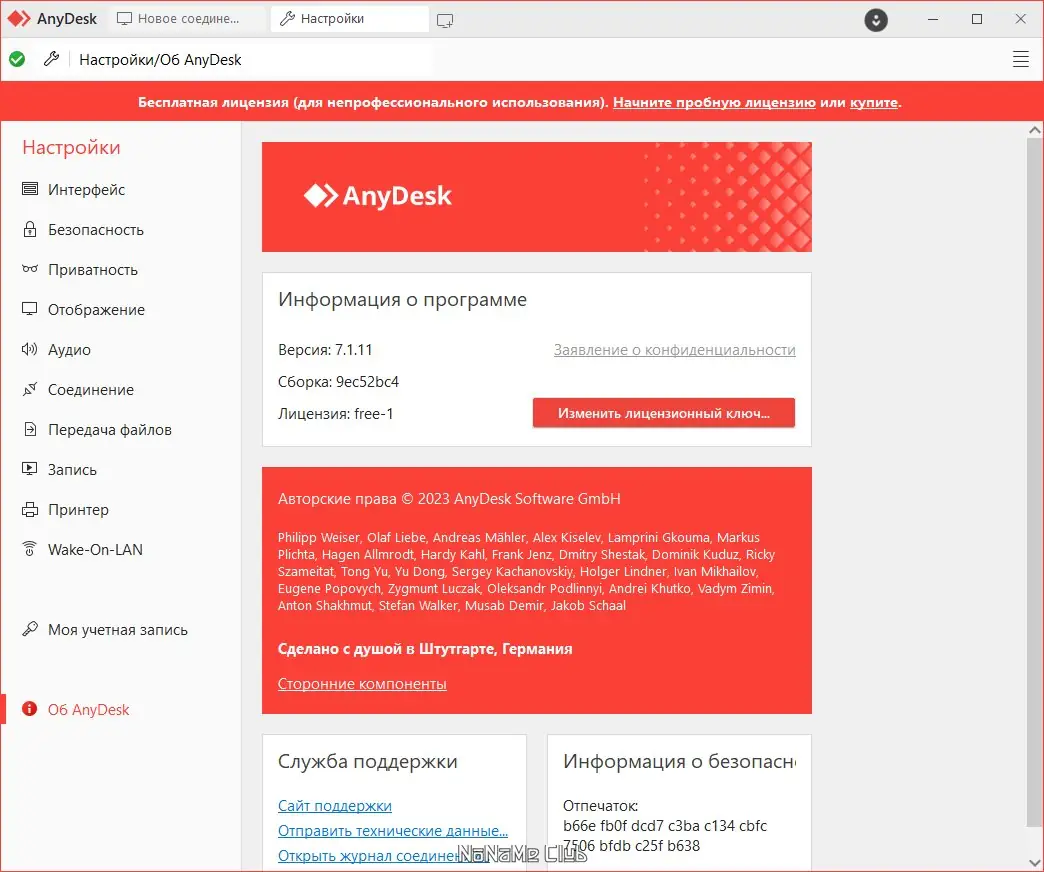The width and height of the screenshot is (1044, 872).
Task: Click the Приватность glasses icon
Action: (x=30, y=269)
